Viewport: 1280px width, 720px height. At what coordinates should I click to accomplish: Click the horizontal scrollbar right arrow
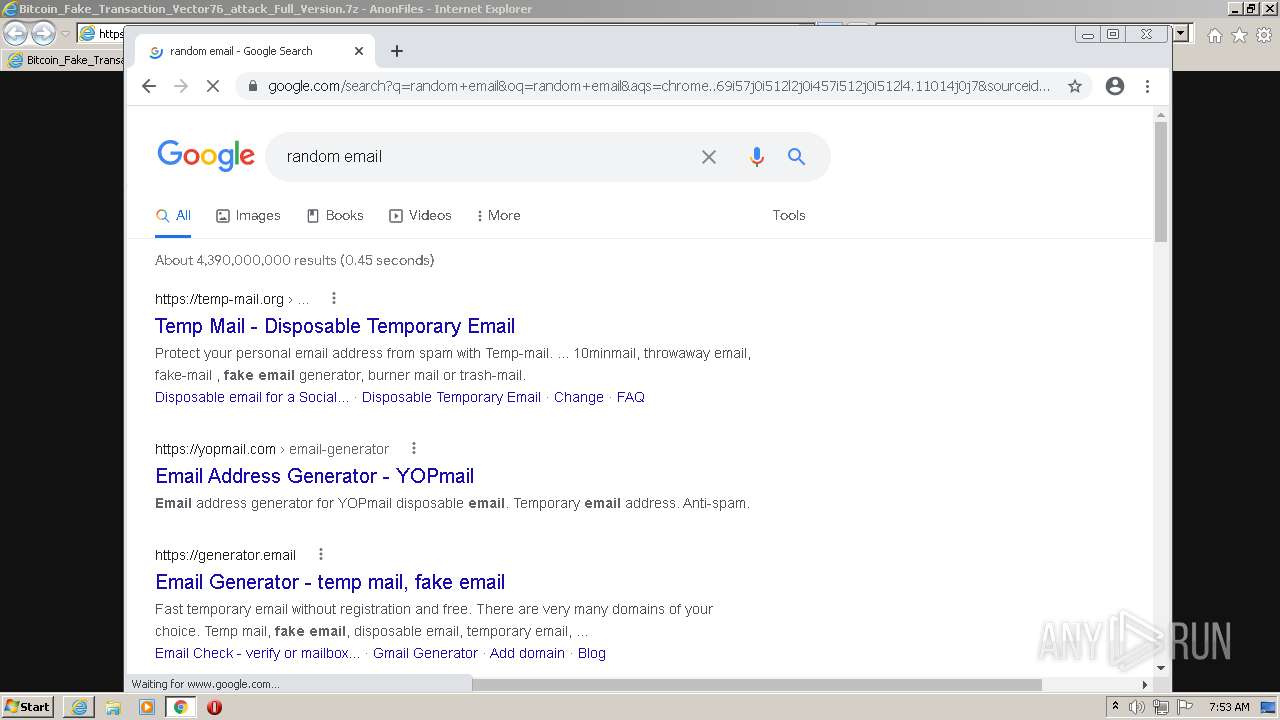(x=1145, y=685)
